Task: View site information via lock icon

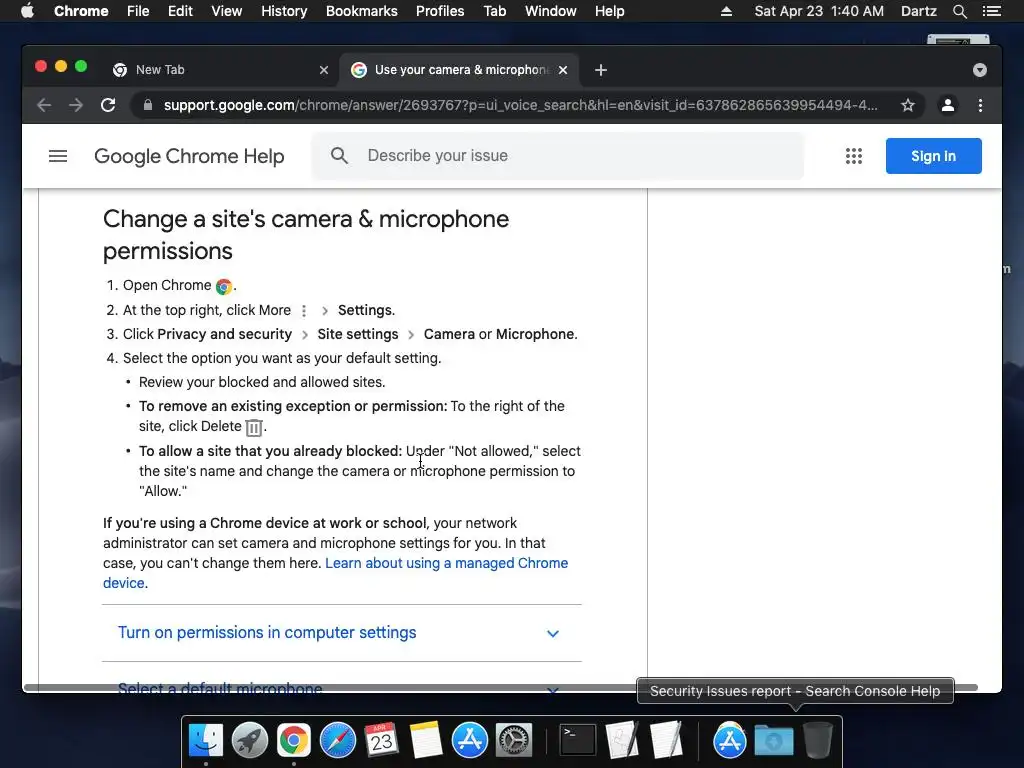Action: click(x=148, y=105)
